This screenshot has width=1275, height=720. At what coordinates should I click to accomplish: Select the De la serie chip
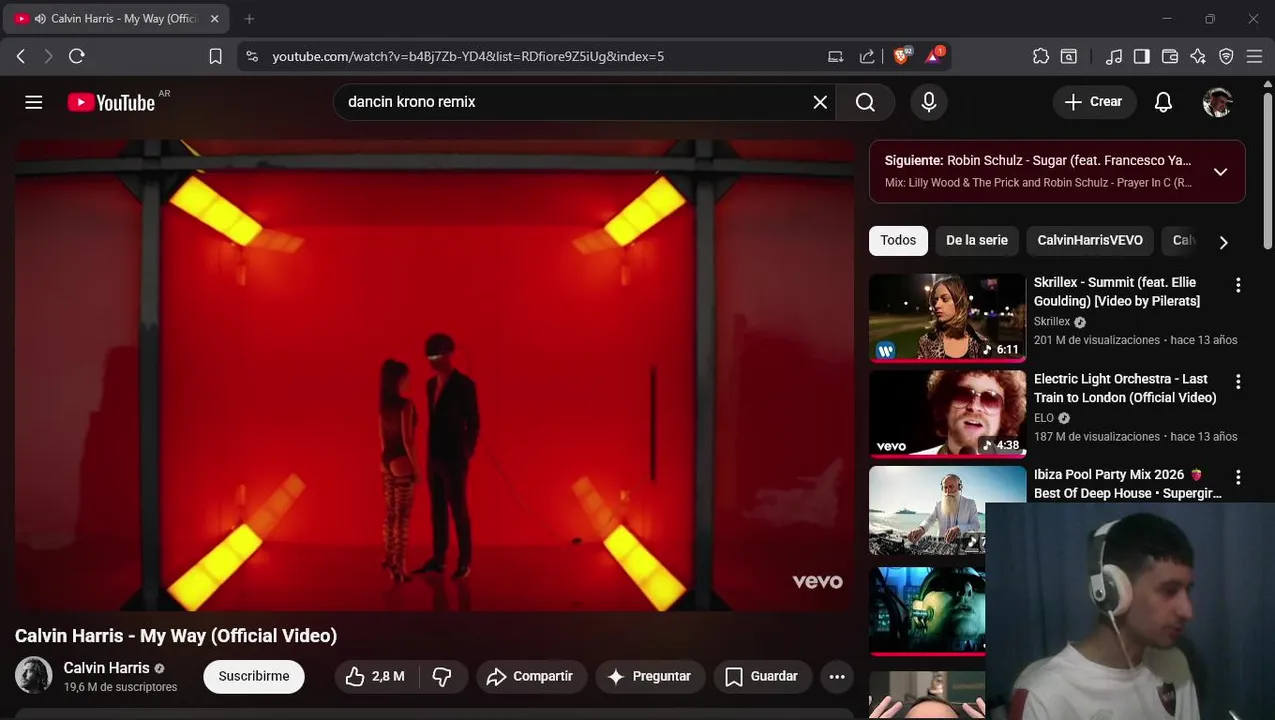click(977, 240)
